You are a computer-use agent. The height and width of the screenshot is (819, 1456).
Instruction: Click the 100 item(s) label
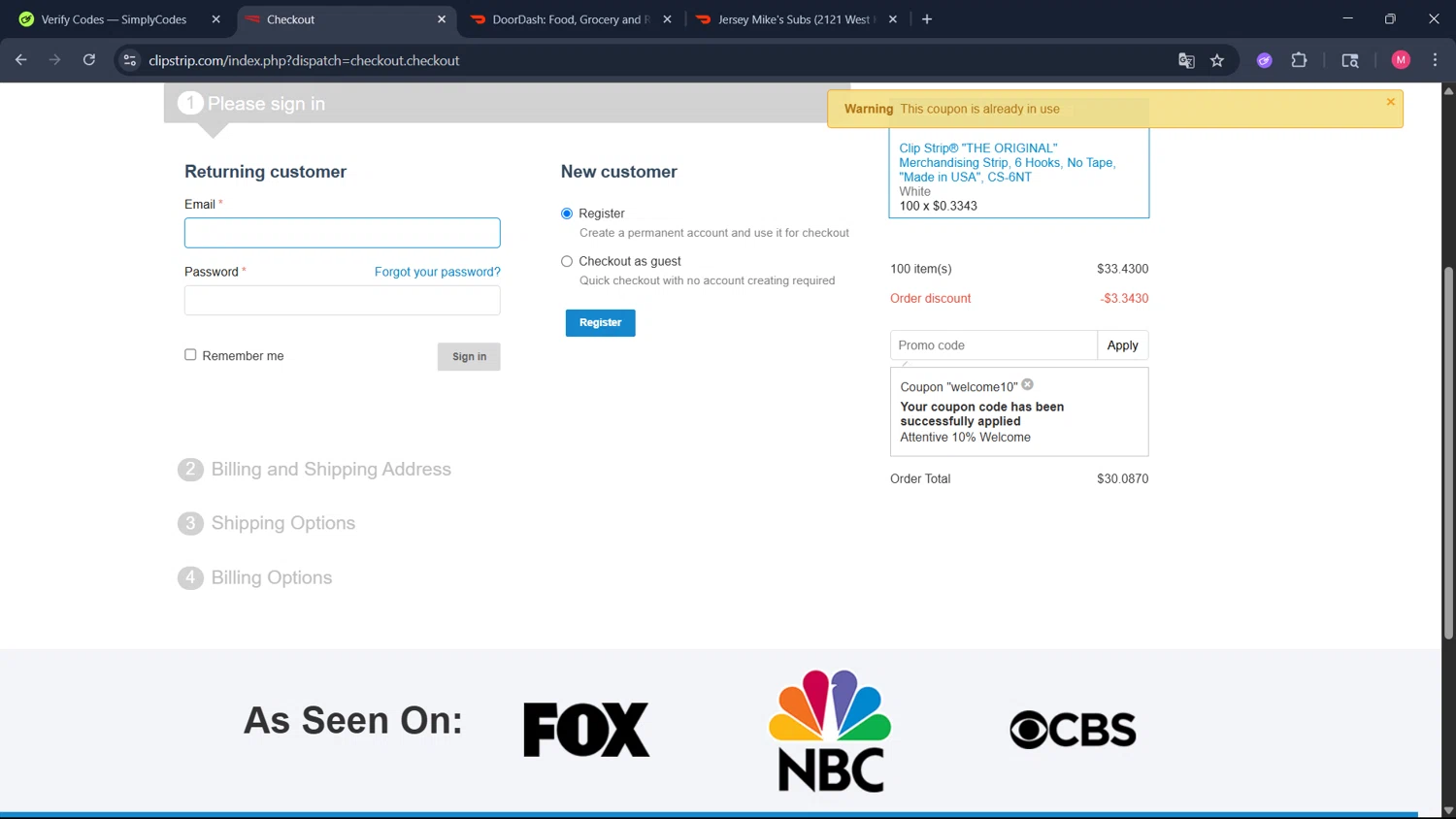[921, 269]
